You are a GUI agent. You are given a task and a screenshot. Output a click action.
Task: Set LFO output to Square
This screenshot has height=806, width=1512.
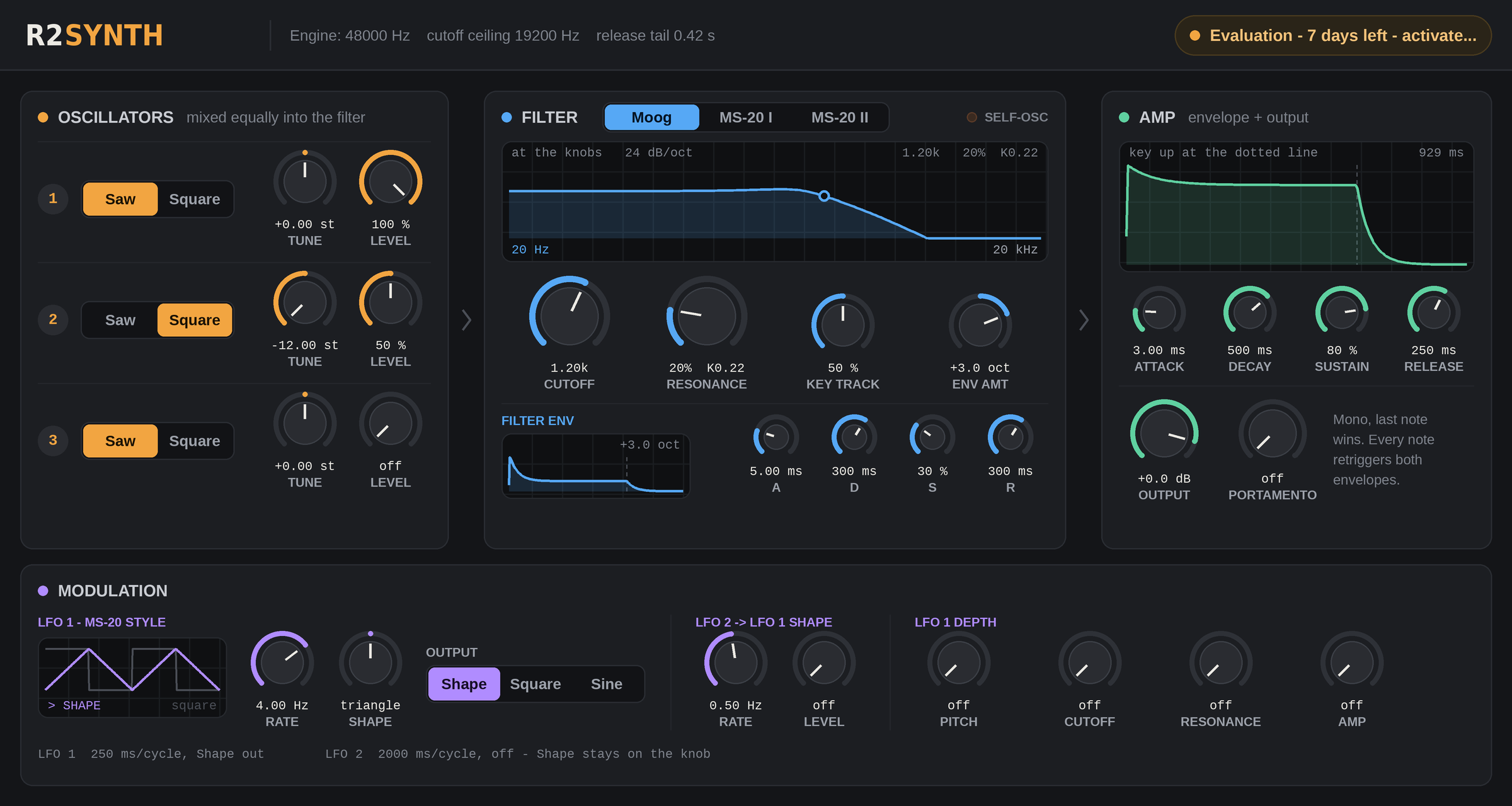[535, 684]
